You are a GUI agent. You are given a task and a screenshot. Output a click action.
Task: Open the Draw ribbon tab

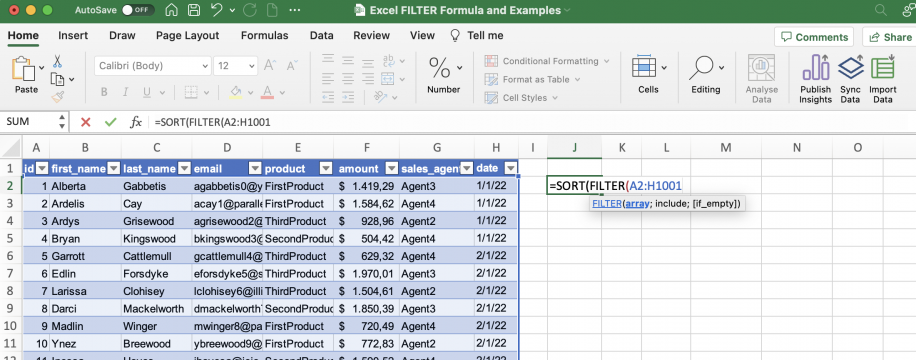[122, 36]
